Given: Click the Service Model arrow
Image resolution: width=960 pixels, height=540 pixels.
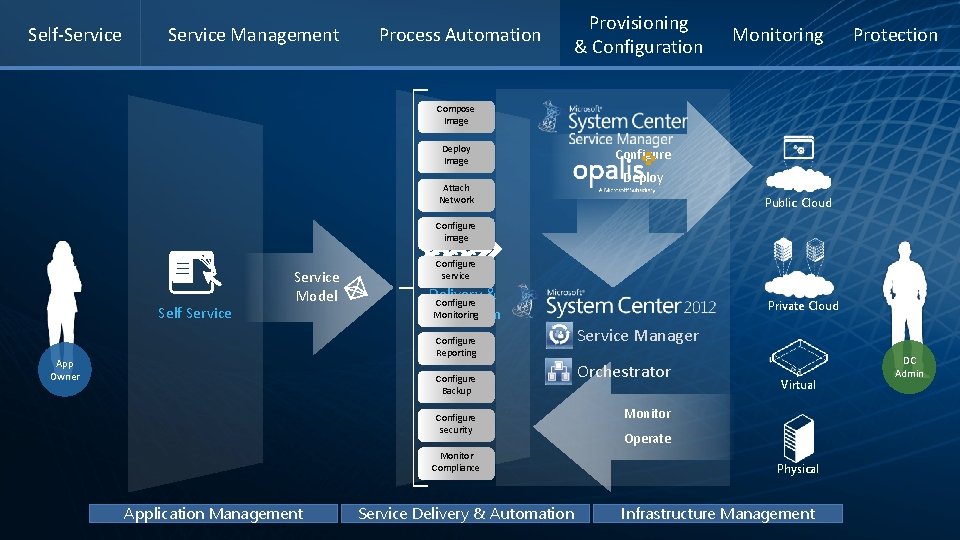Looking at the screenshot, I should click(x=320, y=287).
